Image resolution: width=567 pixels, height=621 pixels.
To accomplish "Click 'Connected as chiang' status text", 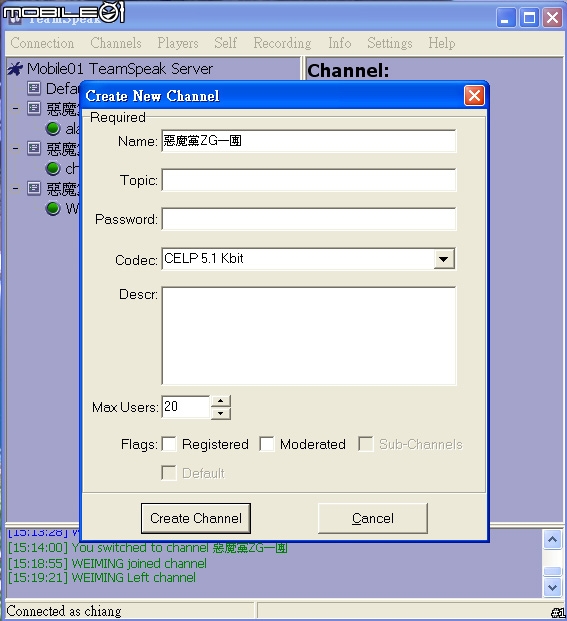I will tap(64, 611).
